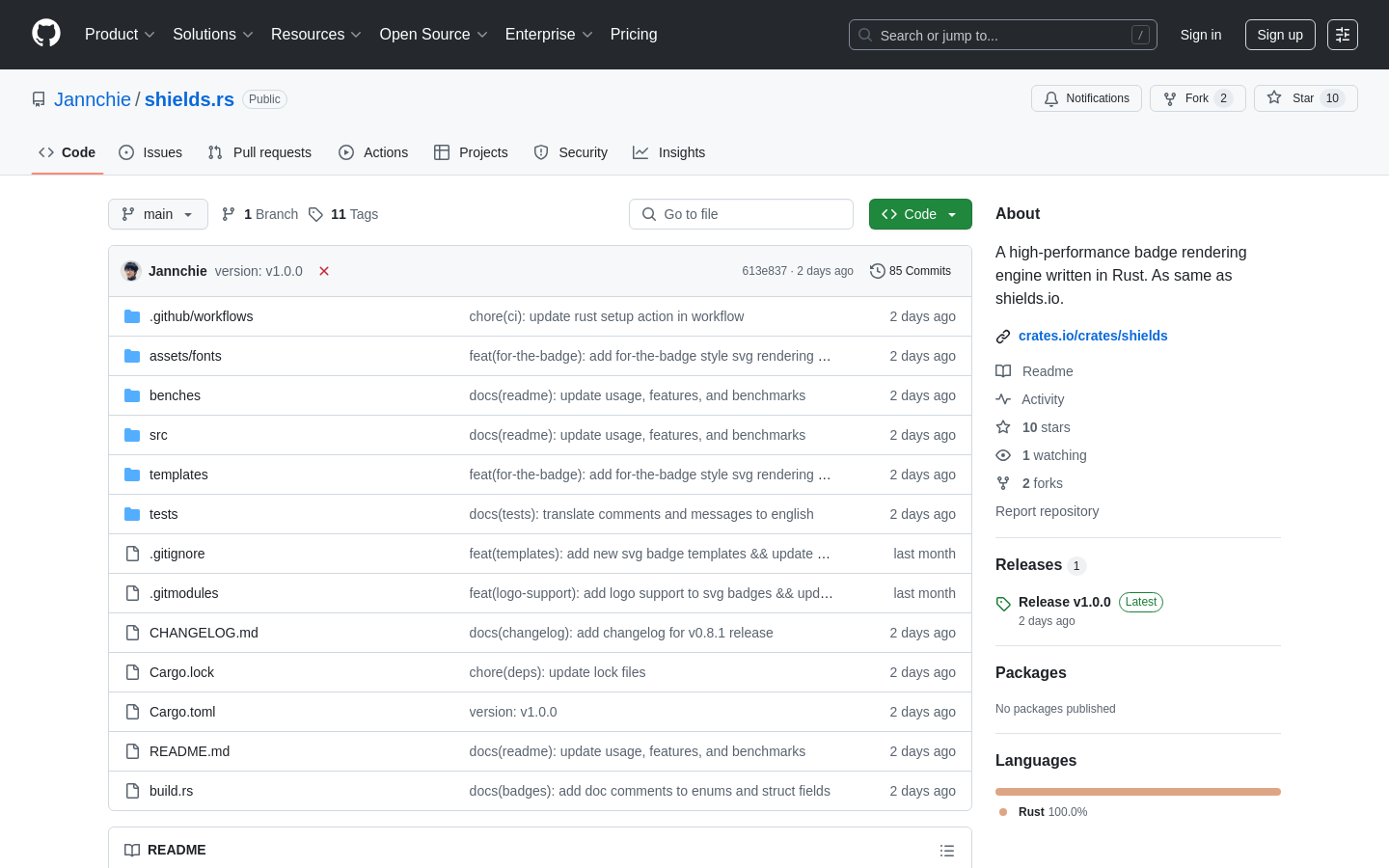Click the shields.rs repository name

pos(189,99)
